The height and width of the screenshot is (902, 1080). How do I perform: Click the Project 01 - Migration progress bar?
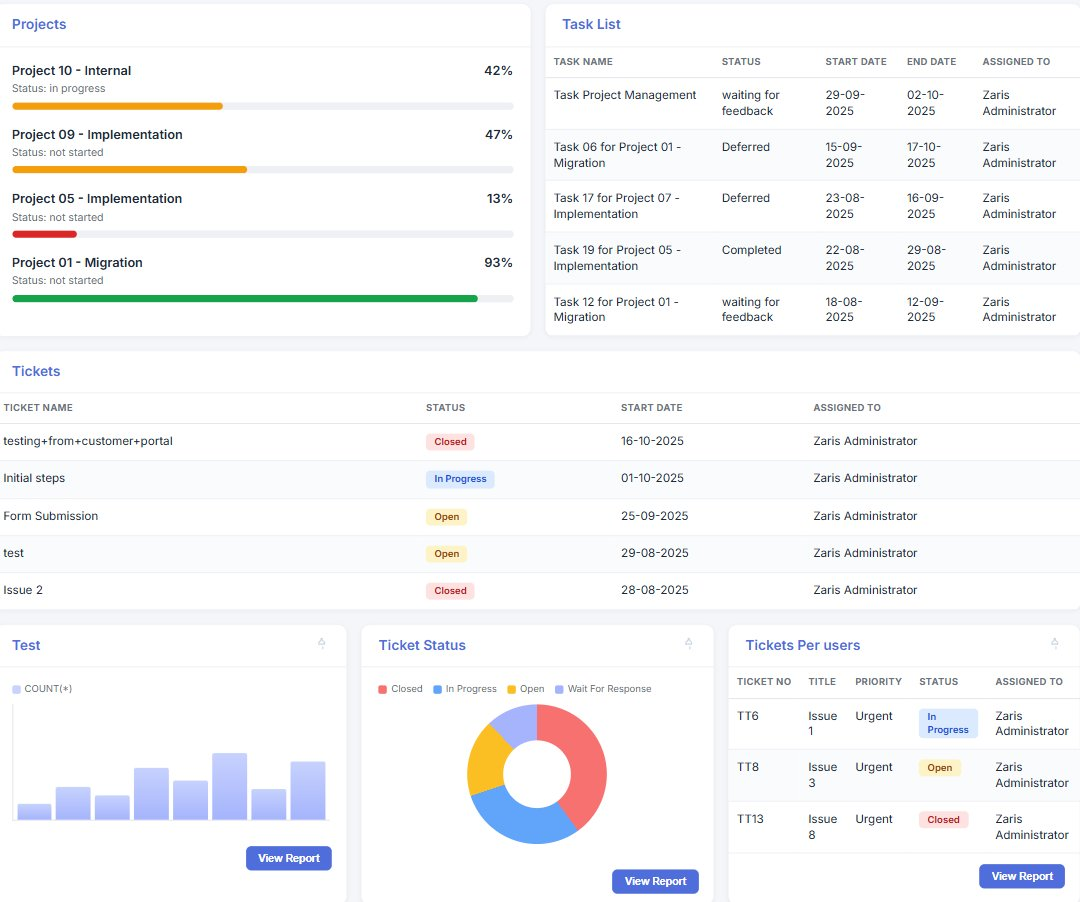(x=262, y=299)
